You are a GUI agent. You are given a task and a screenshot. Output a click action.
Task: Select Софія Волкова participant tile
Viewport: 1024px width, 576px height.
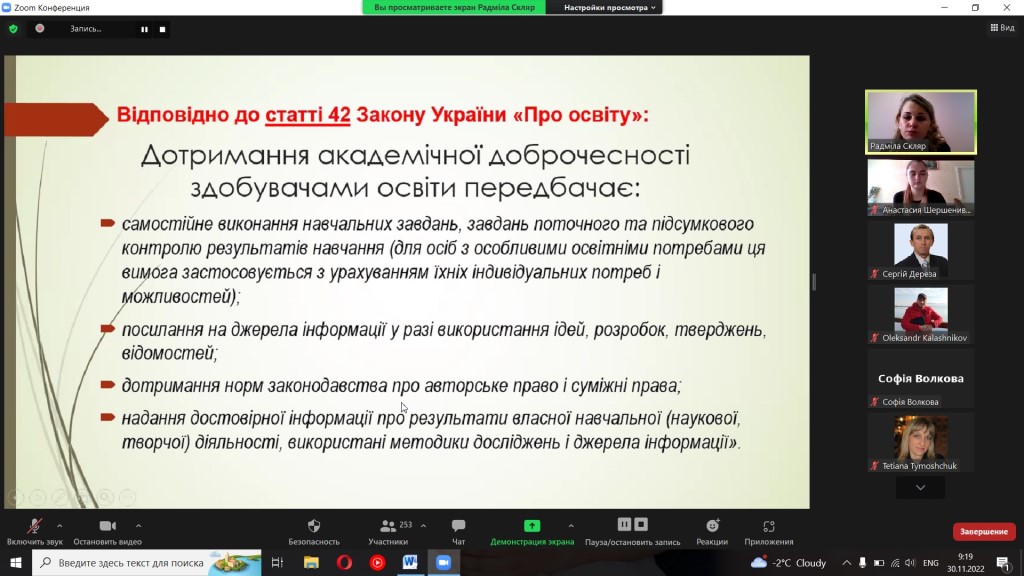[921, 379]
